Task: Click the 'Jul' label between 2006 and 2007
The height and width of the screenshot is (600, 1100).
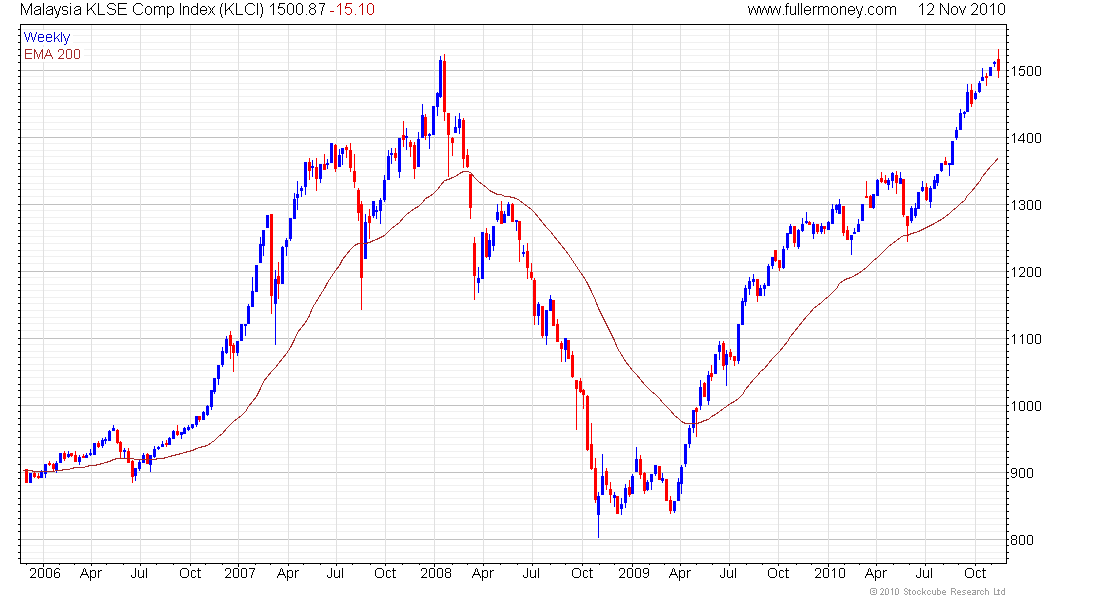Action: 140,573
